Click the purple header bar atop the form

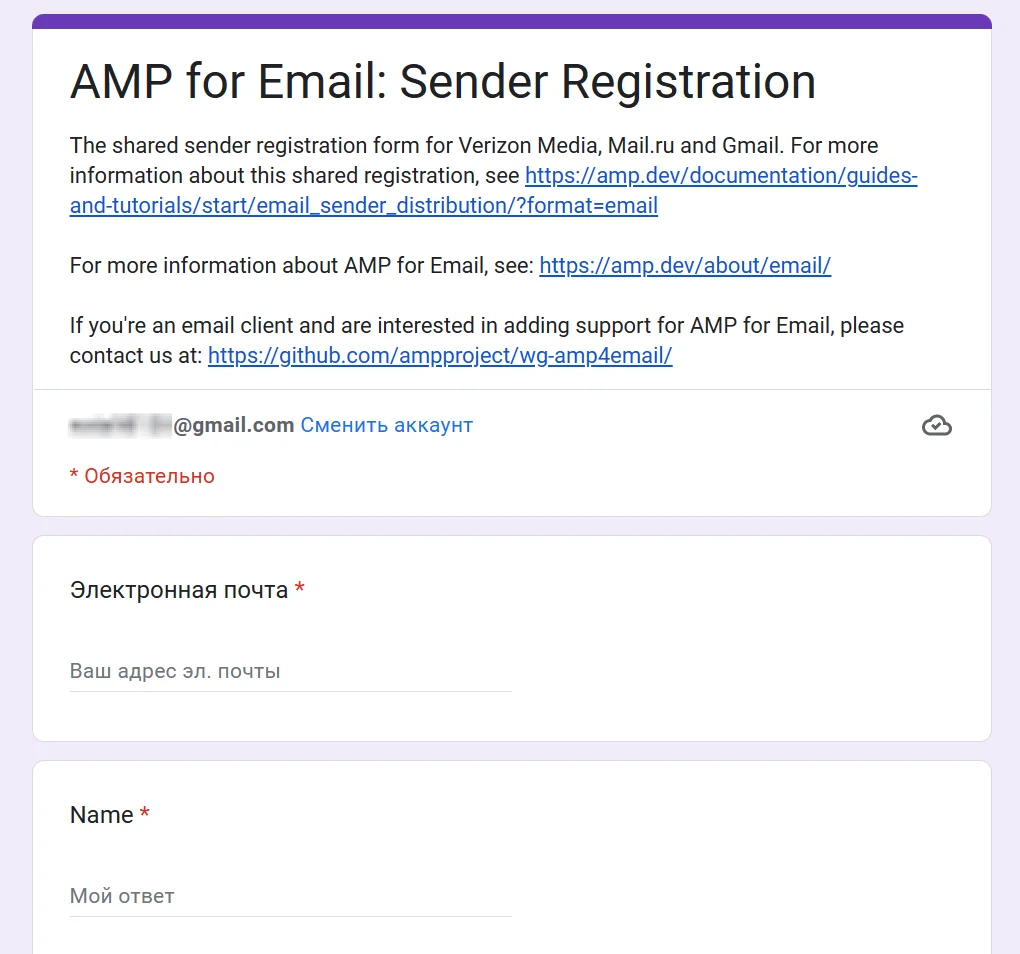pyautogui.click(x=511, y=21)
